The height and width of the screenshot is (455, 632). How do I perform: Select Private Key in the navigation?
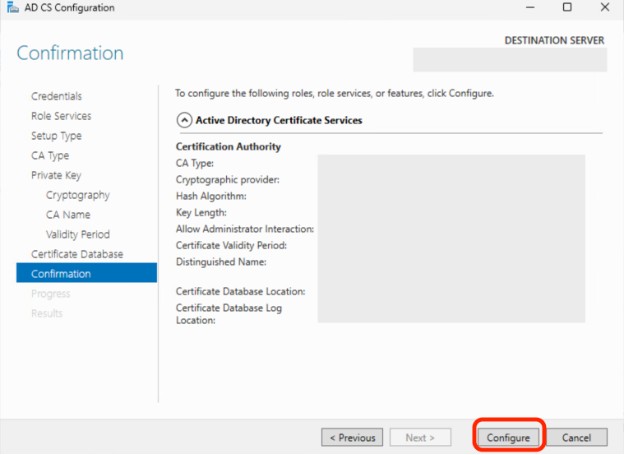[x=55, y=175]
